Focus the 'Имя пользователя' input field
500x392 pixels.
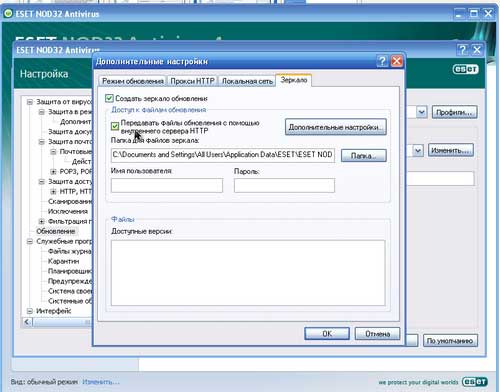[x=167, y=185]
